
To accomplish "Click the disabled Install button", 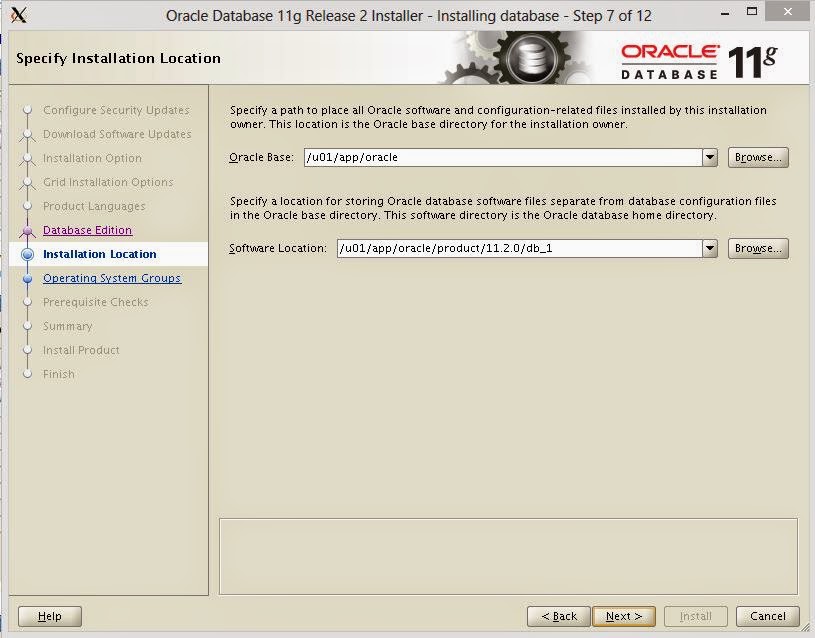I will point(695,616).
